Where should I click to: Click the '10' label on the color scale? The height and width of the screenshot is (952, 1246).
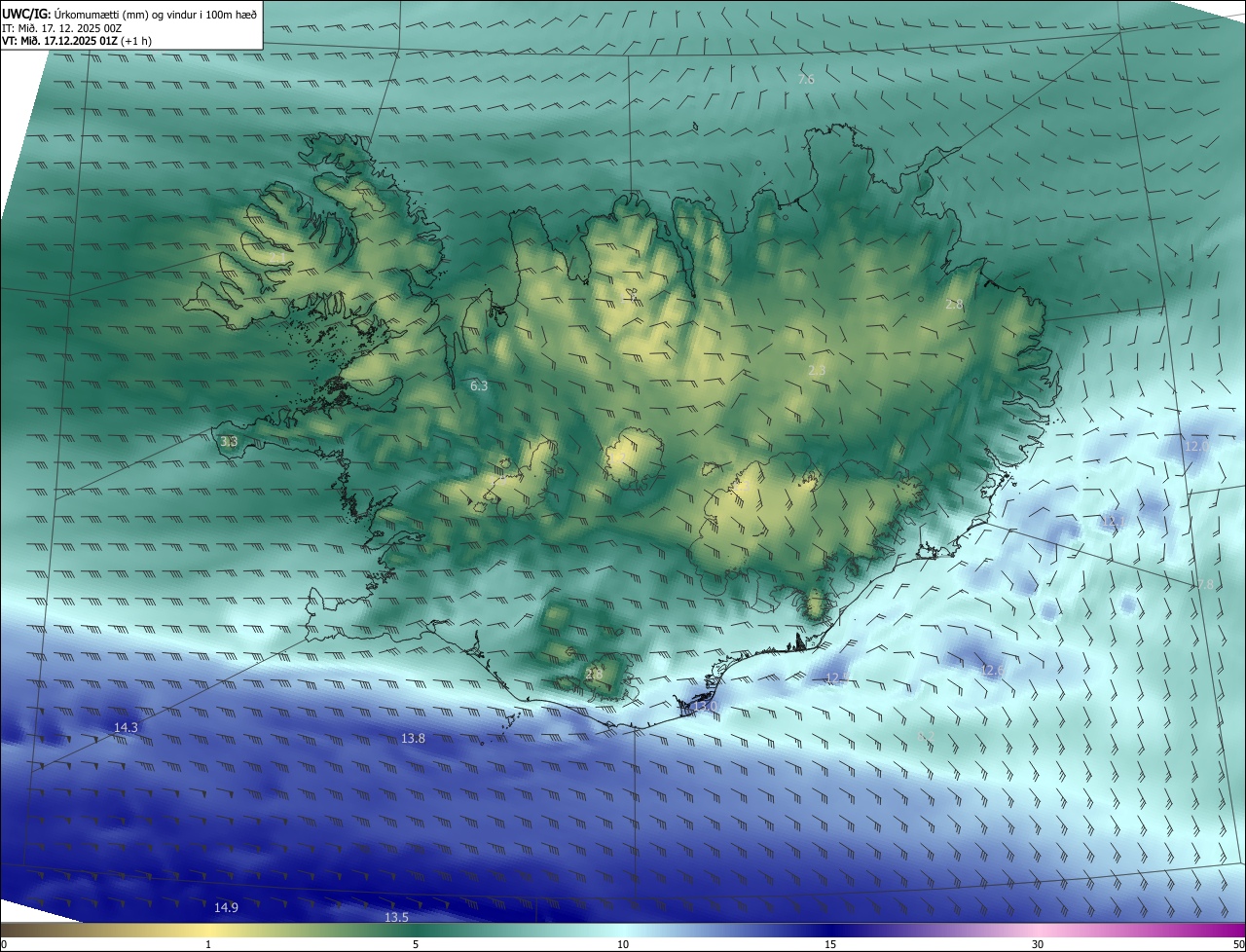(x=623, y=944)
